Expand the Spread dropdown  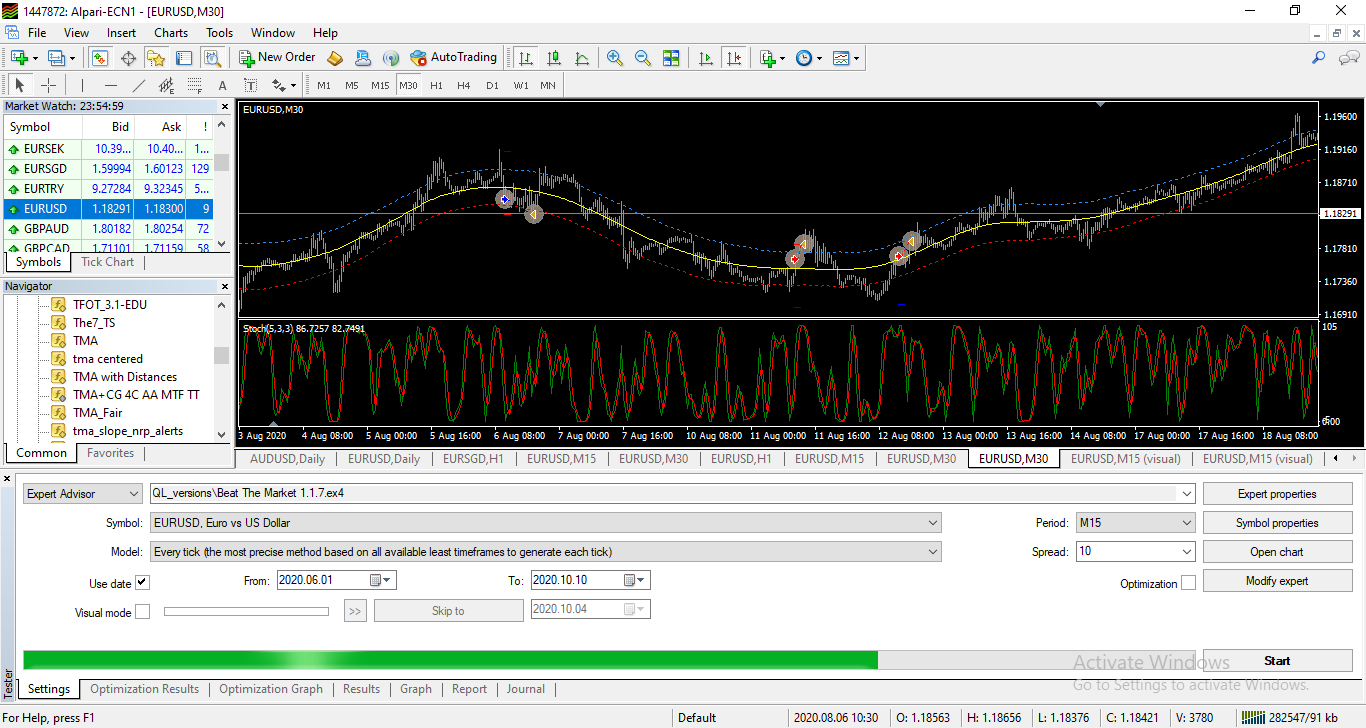(1135, 551)
